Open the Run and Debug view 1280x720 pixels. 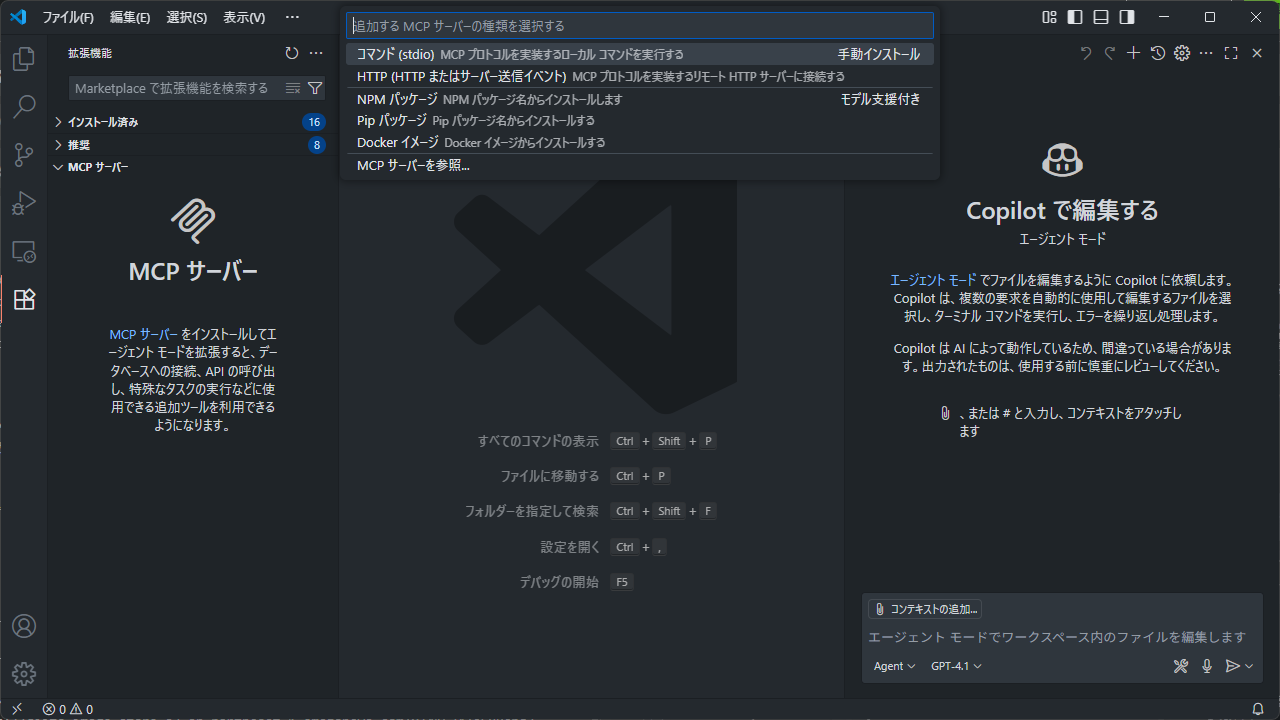24,203
